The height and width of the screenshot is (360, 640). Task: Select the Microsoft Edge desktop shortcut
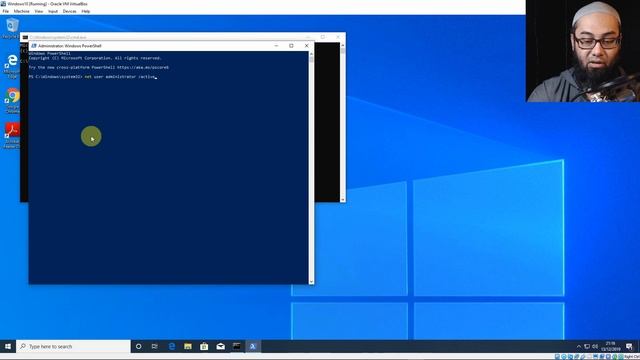[12, 66]
